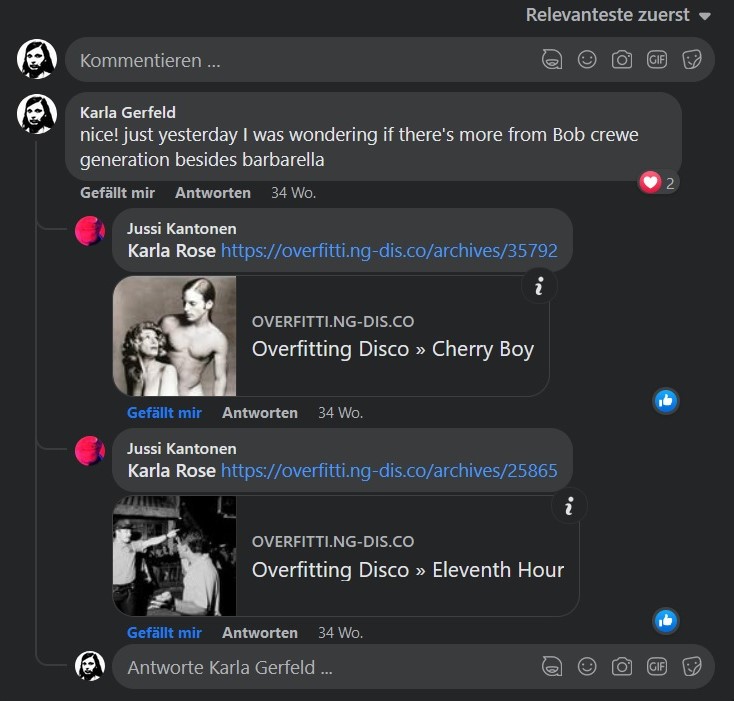Click the 'Antworte Karla Gerfeld ...' reply field

(x=320, y=667)
